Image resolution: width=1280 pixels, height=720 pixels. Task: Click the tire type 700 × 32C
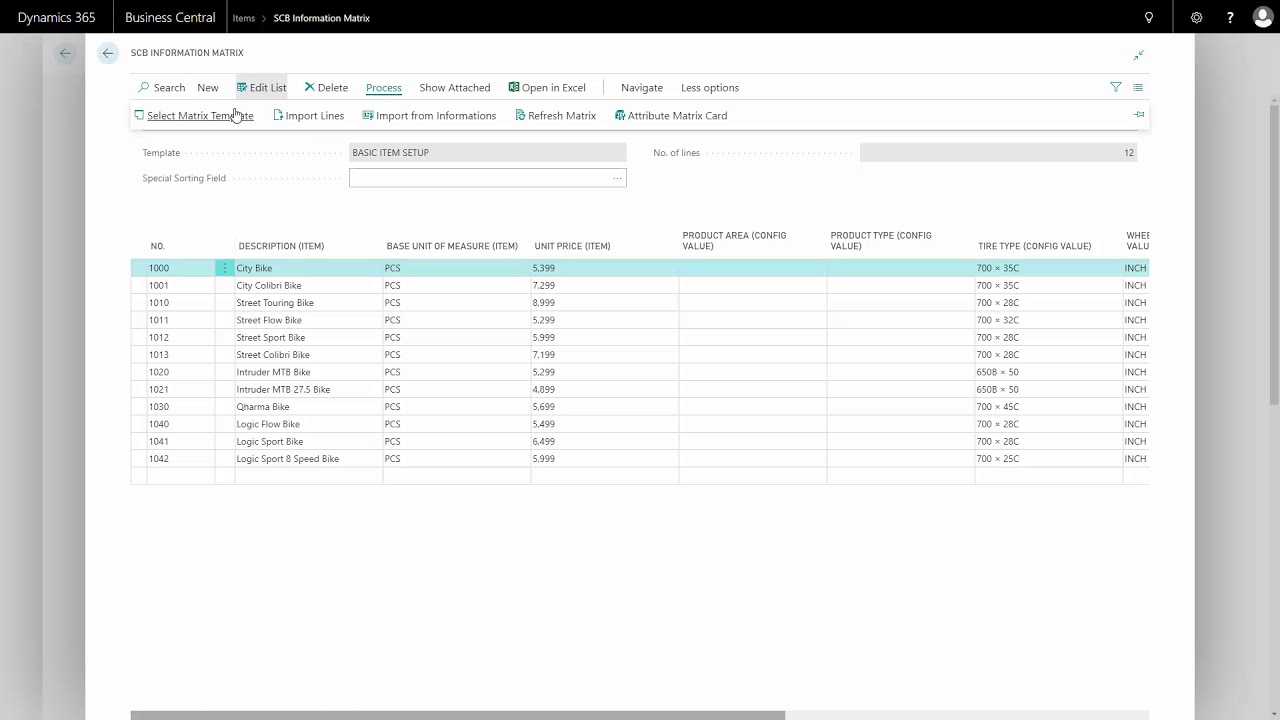[x=998, y=320]
